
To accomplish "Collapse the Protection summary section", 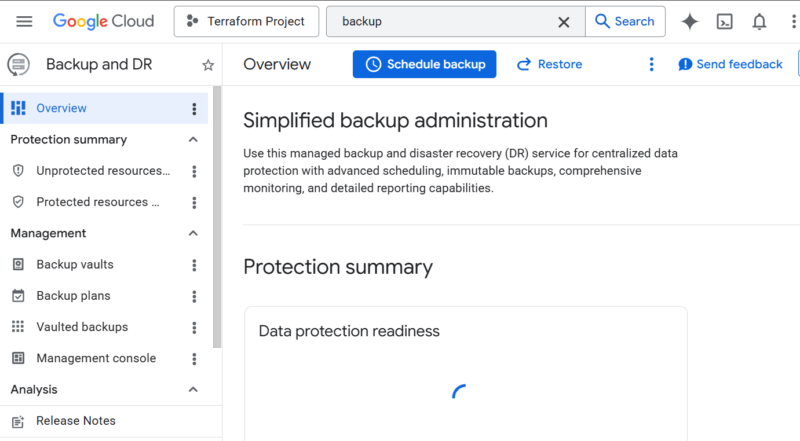I will click(193, 139).
